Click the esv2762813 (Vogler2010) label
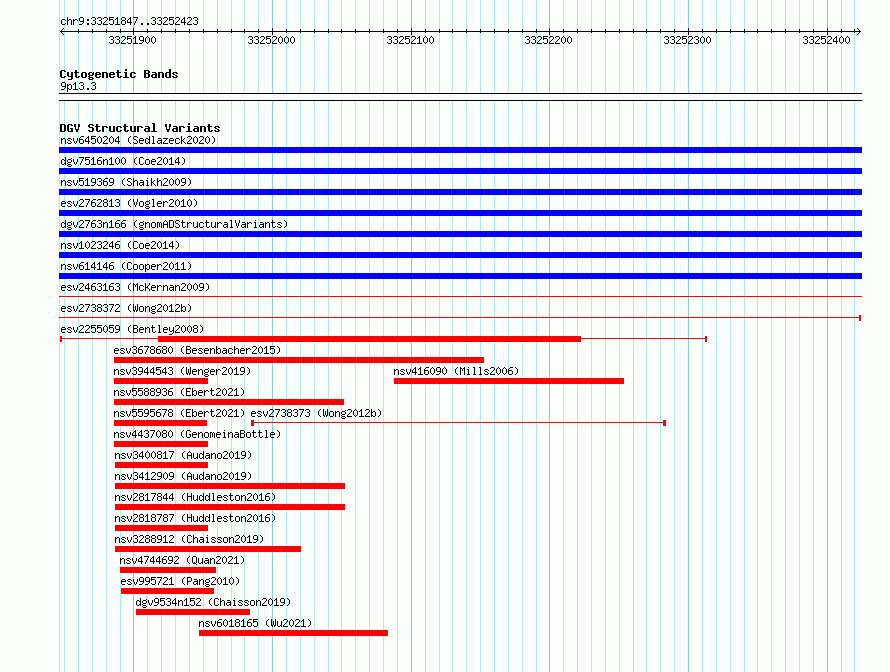890x672 pixels. [129, 203]
